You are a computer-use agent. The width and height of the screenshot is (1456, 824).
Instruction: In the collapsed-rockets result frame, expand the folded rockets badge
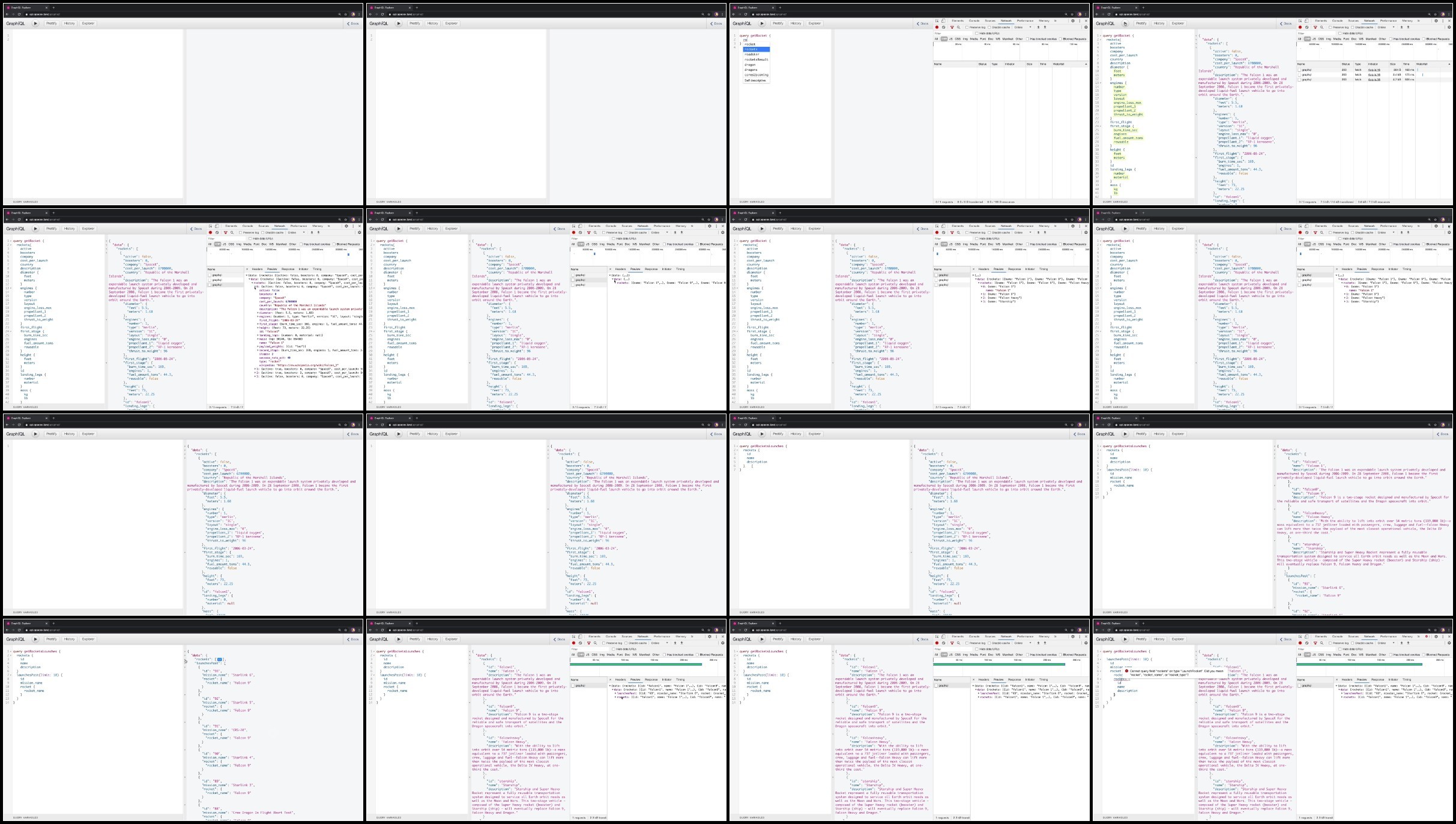pyautogui.click(x=220, y=659)
